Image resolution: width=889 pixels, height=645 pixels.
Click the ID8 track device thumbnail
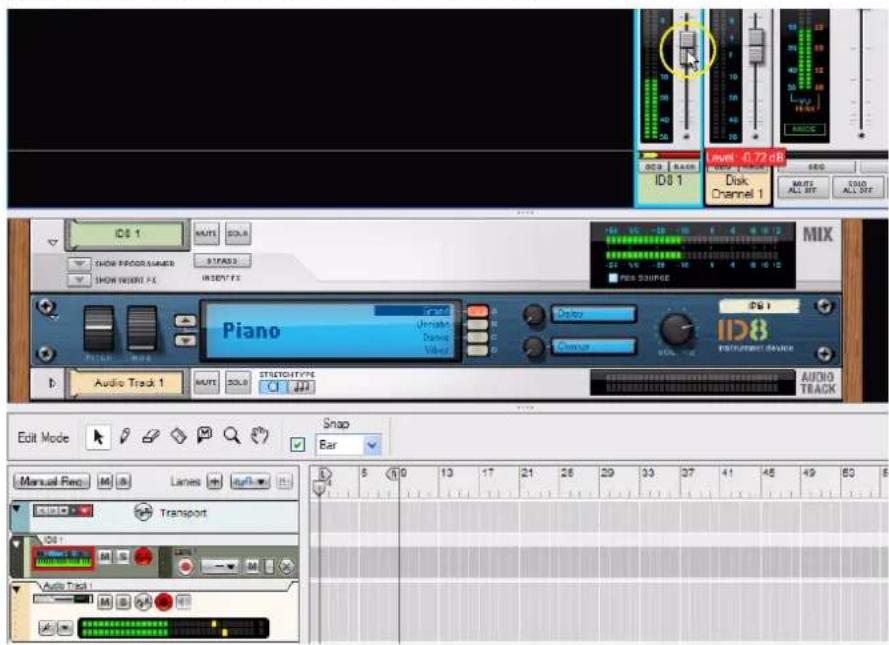(x=64, y=558)
